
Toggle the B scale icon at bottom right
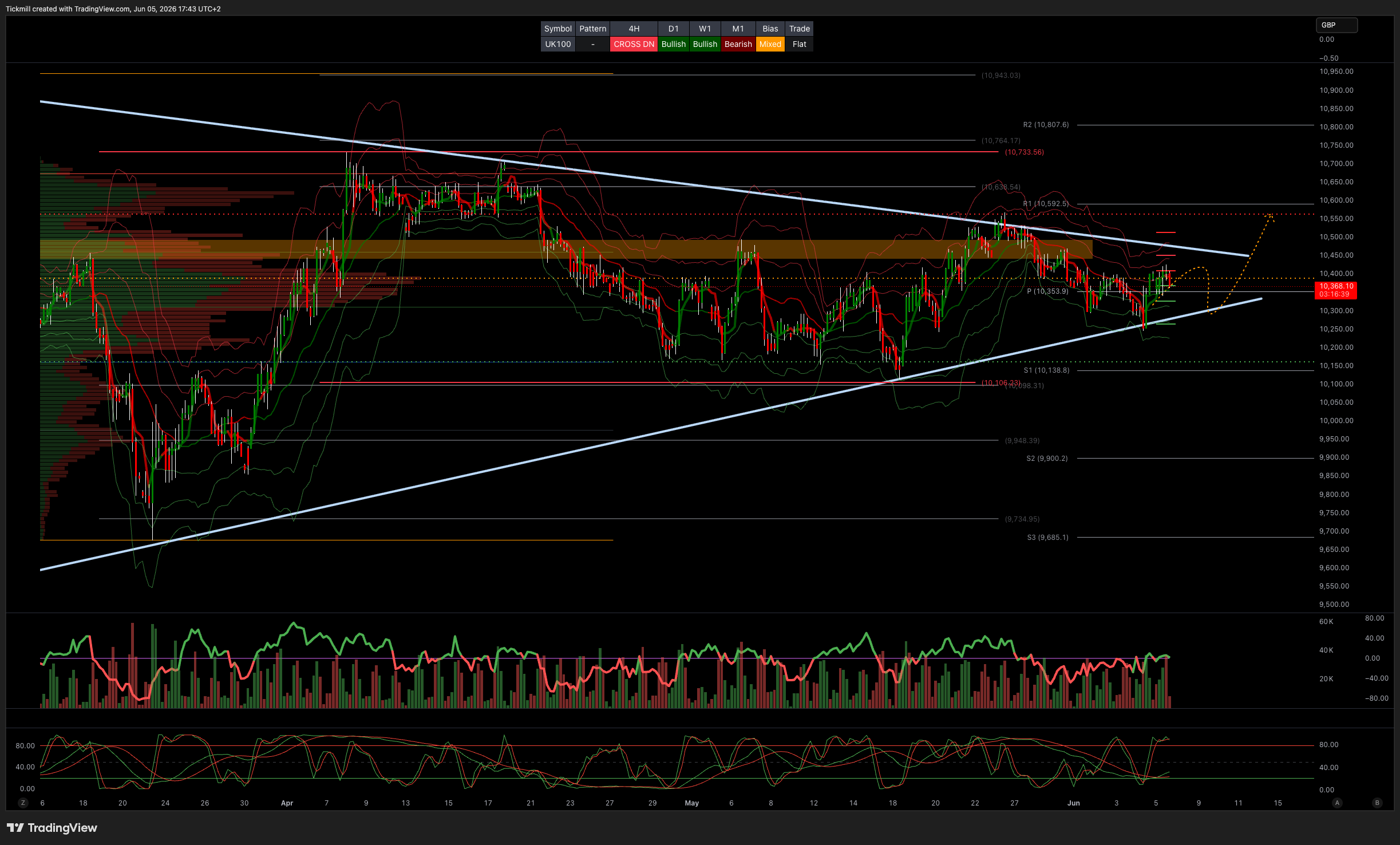tap(1377, 803)
